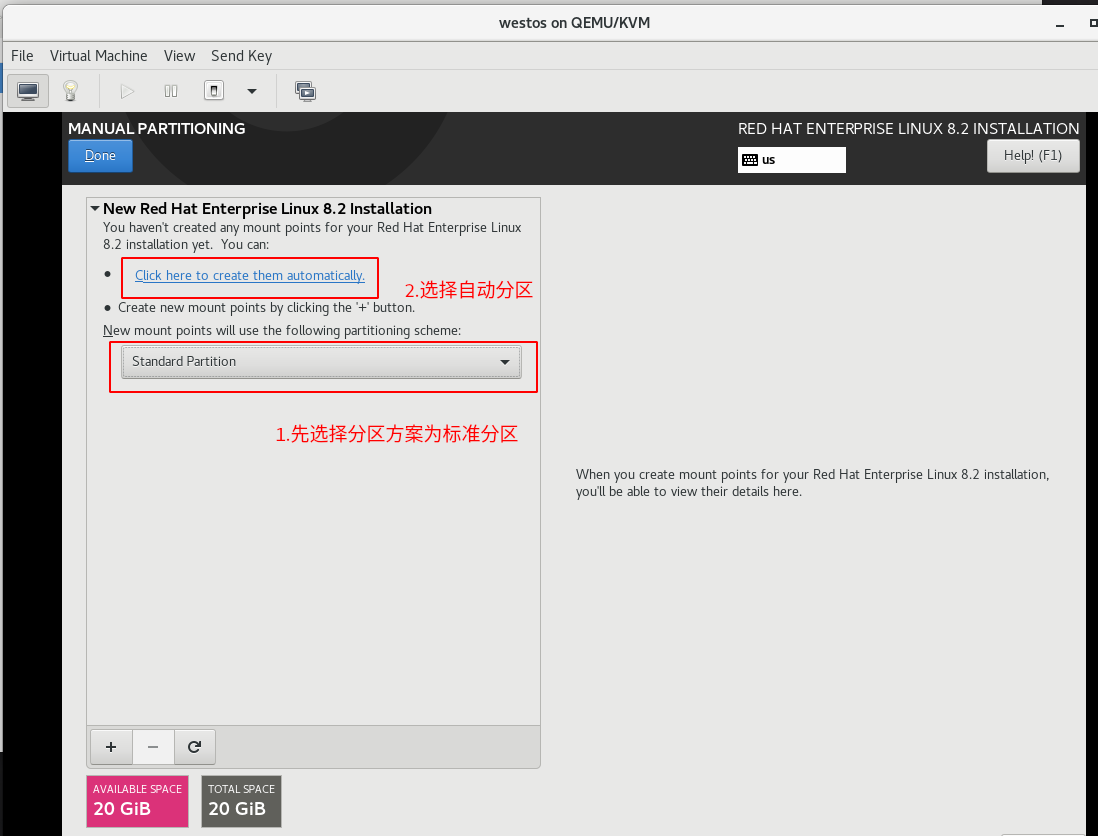
Task: Open the Standard Partition scheme dropdown
Action: pyautogui.click(x=321, y=362)
